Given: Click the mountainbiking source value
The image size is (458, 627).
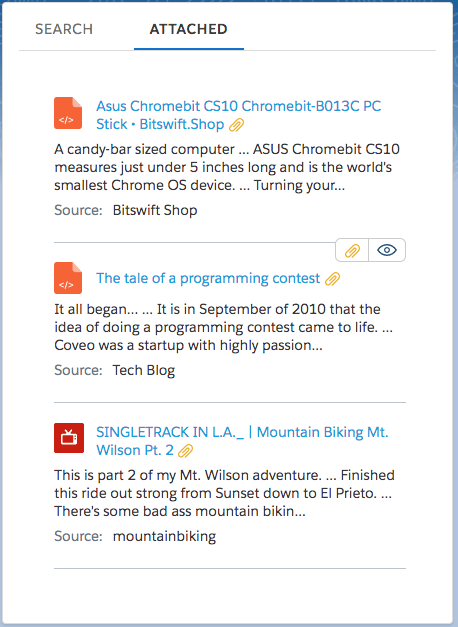Looking at the screenshot, I should 164,536.
